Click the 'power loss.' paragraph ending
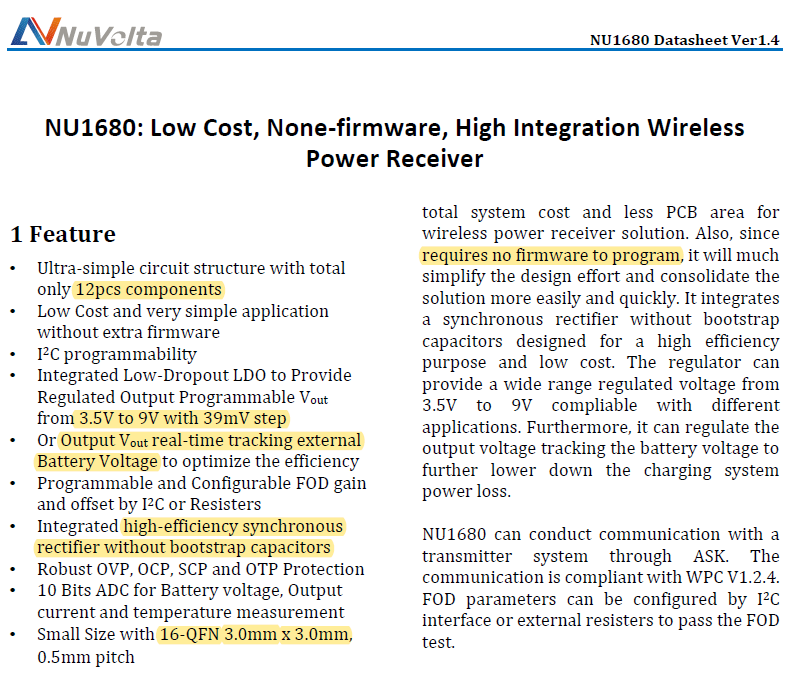 click(466, 491)
